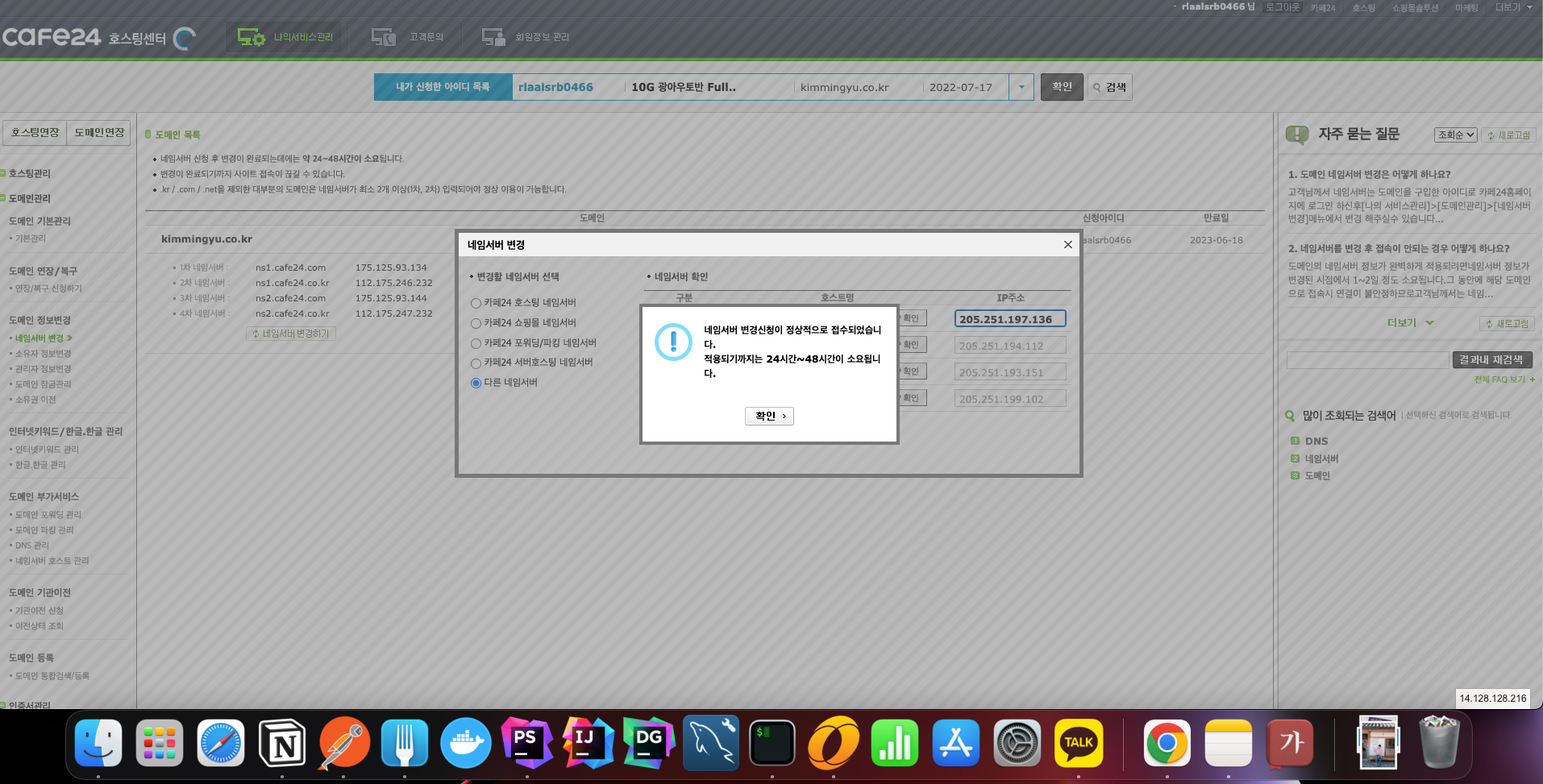Open MySQL Workbench dolphin icon
Screen dimensions: 1543x784
pos(711,743)
